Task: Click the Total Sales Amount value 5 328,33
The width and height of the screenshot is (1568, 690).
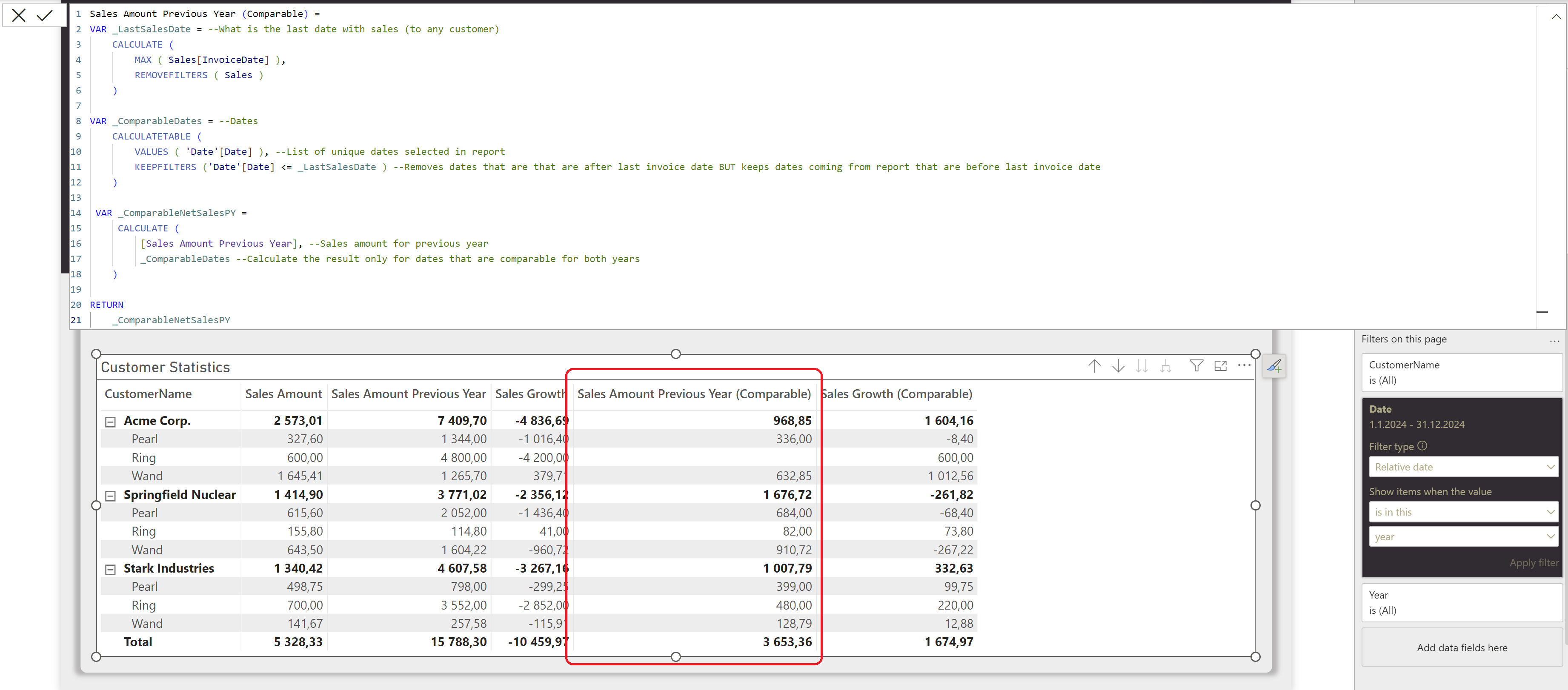Action: [298, 642]
